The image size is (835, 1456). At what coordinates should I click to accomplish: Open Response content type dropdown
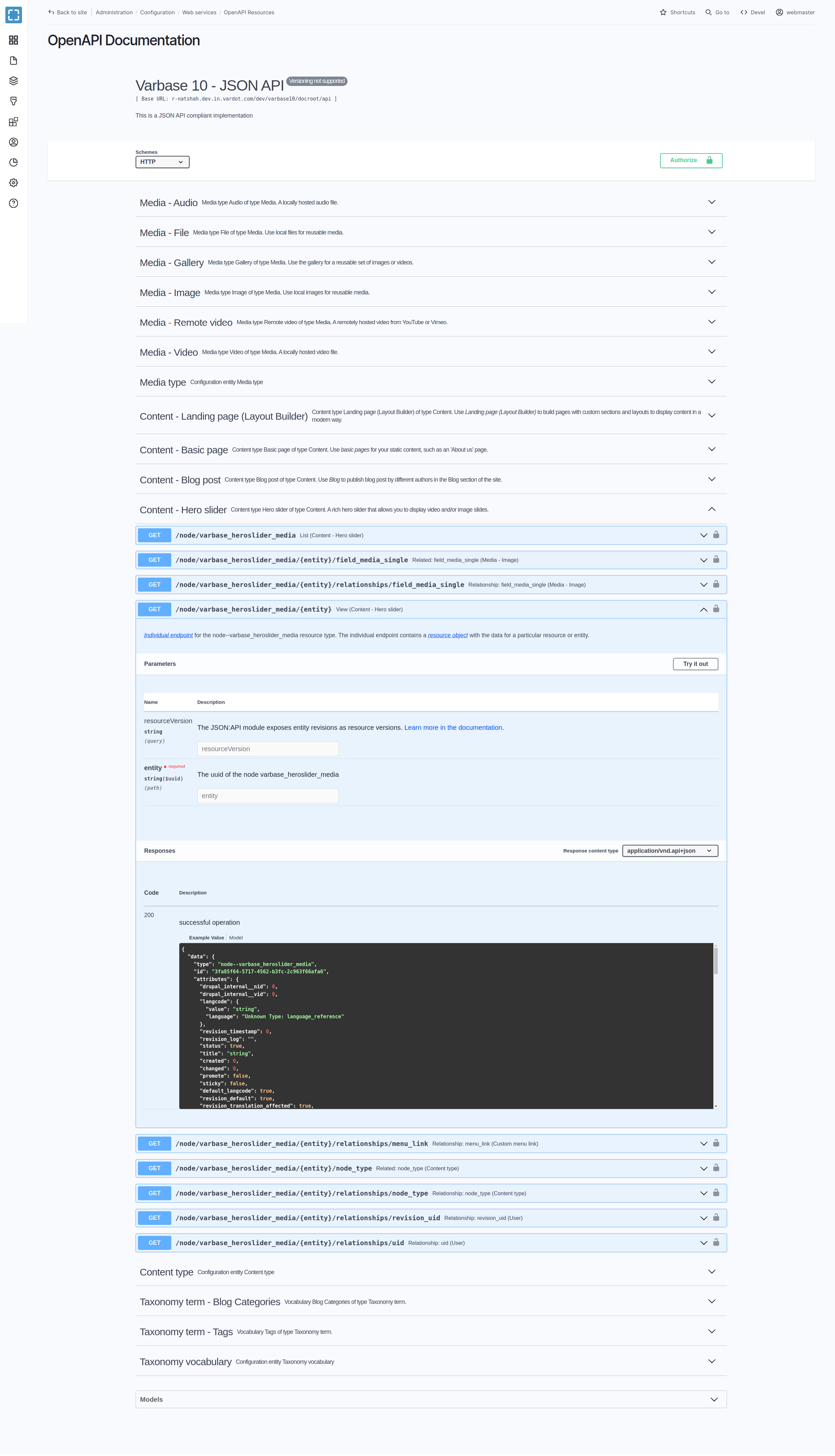[x=670, y=851]
